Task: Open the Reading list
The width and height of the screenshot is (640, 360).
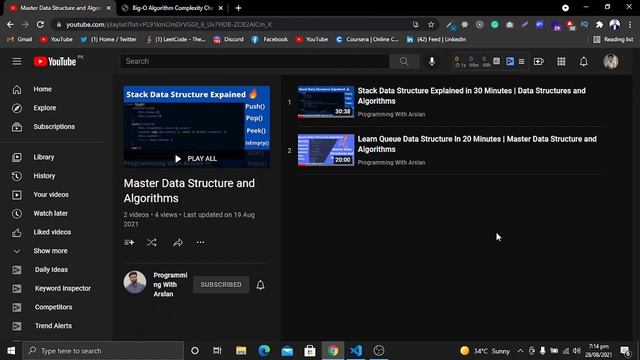Action: (x=613, y=39)
